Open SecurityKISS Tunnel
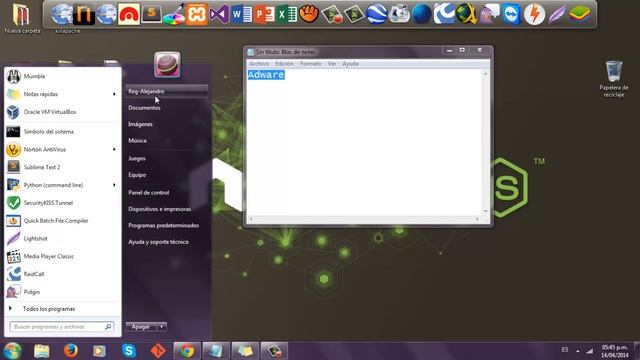Screen dimensions: 640x360 pos(62,203)
